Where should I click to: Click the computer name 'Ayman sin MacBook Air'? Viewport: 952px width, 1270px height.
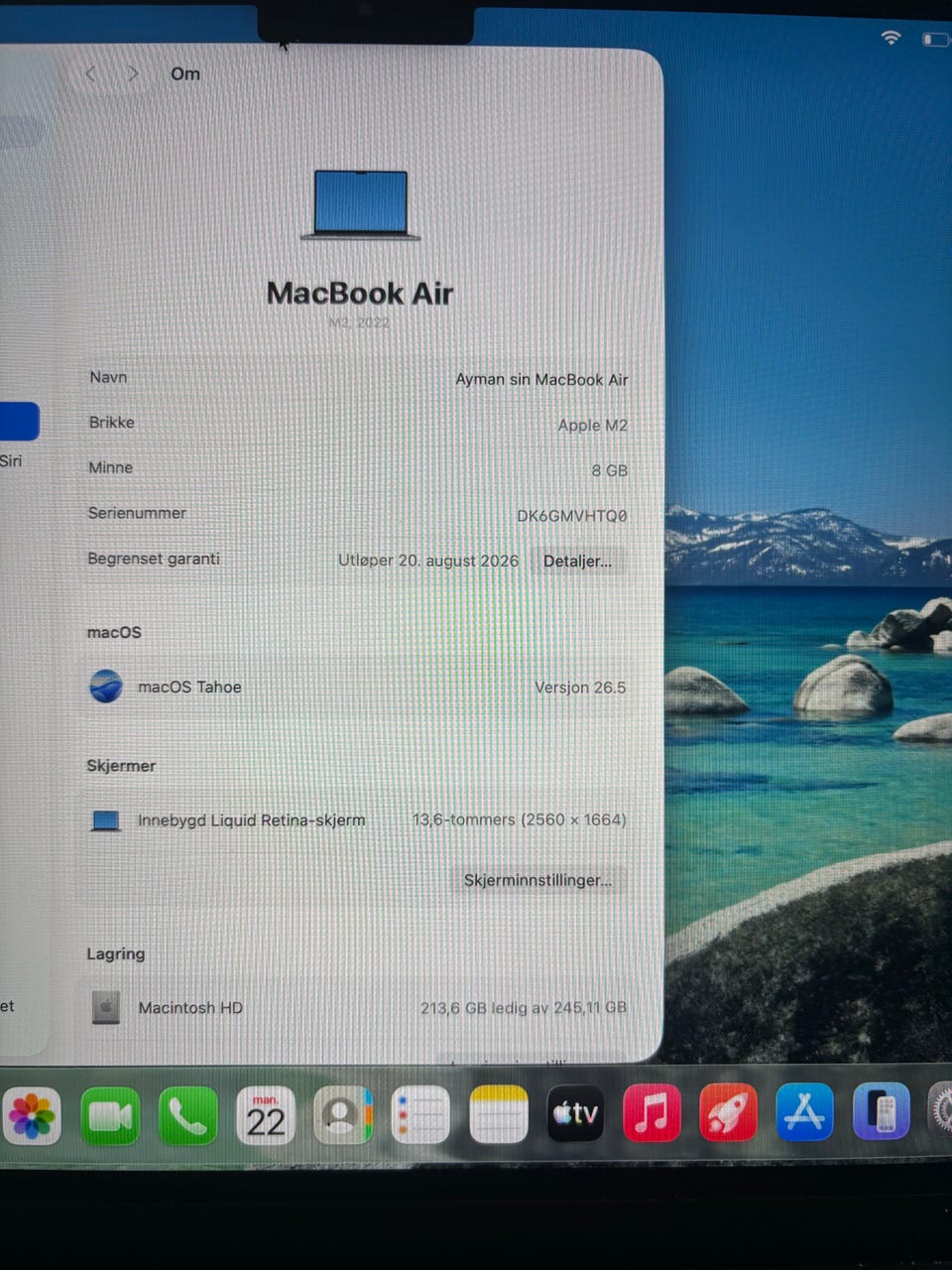(541, 379)
